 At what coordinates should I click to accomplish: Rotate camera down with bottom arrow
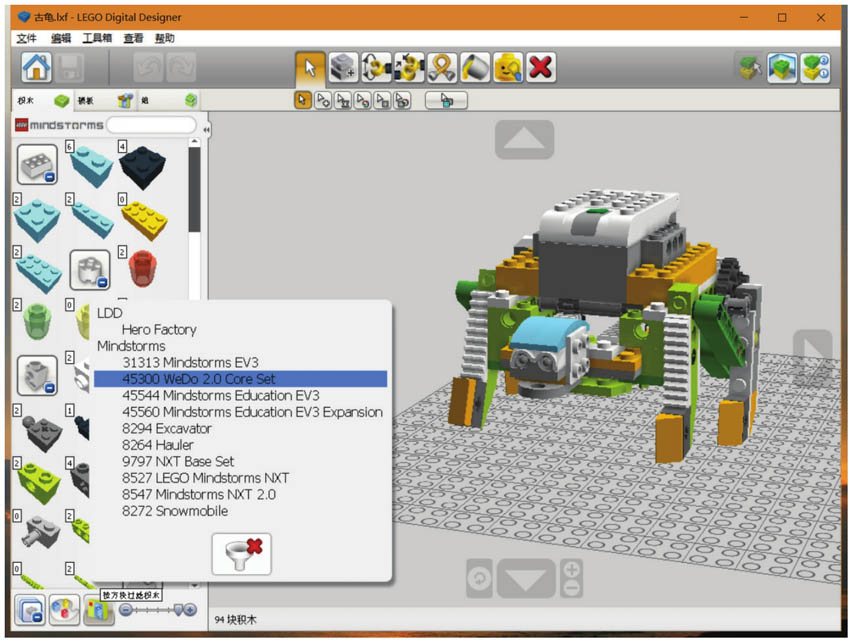point(525,579)
